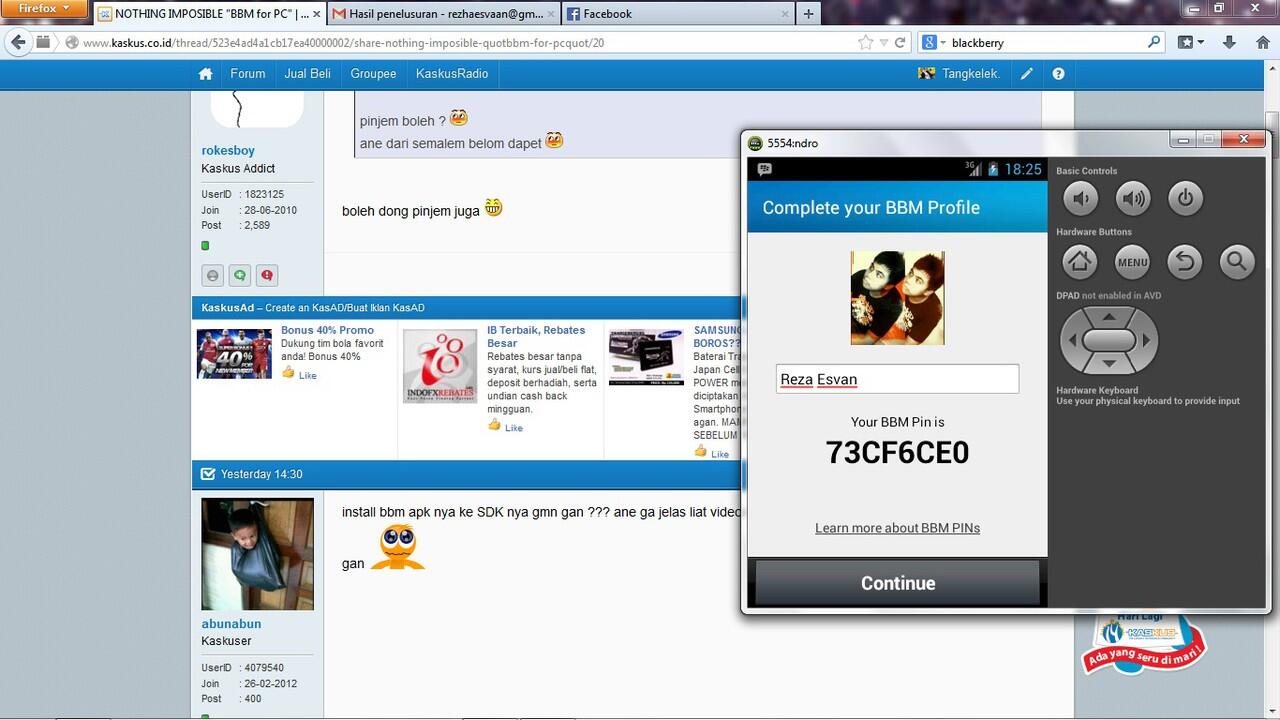1280x720 pixels.
Task: Click the Bonus 40% football ad image
Action: click(x=234, y=354)
